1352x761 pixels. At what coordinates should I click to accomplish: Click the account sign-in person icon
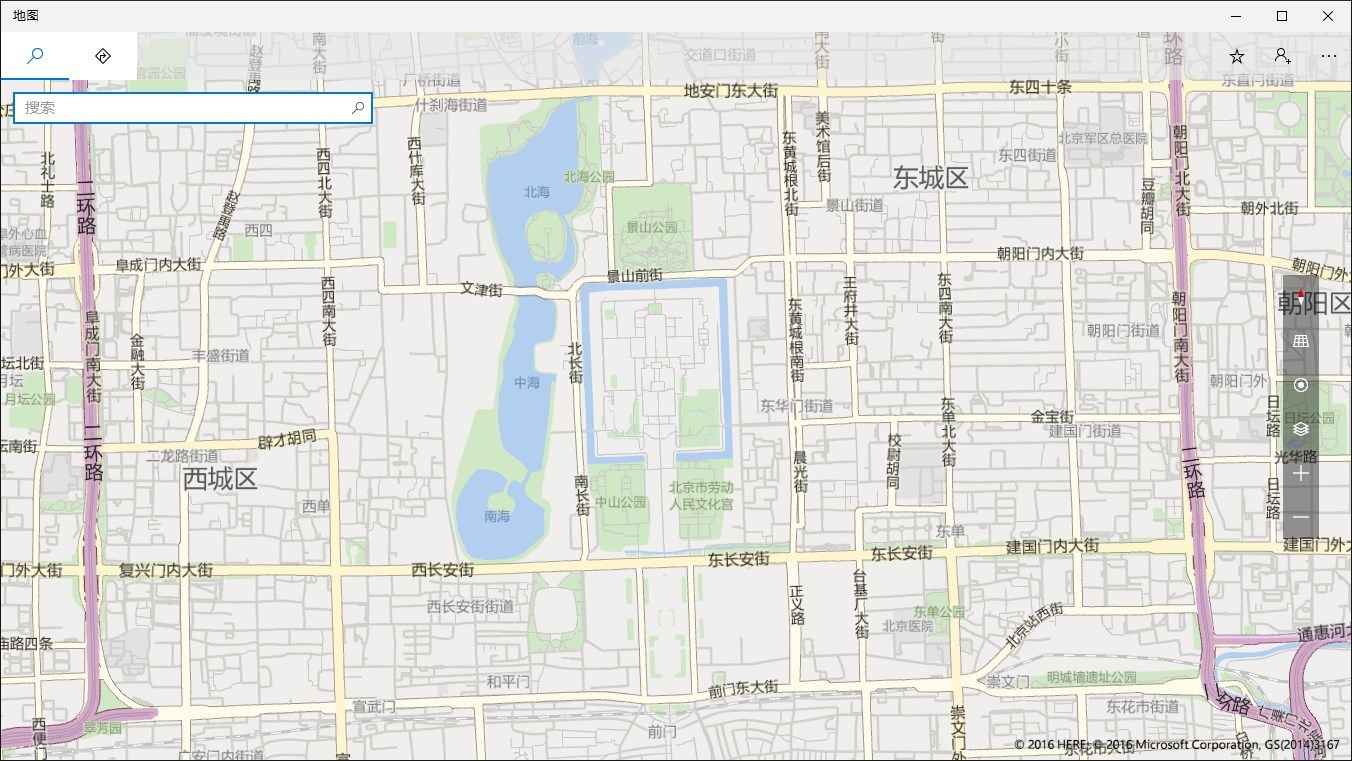click(1283, 56)
